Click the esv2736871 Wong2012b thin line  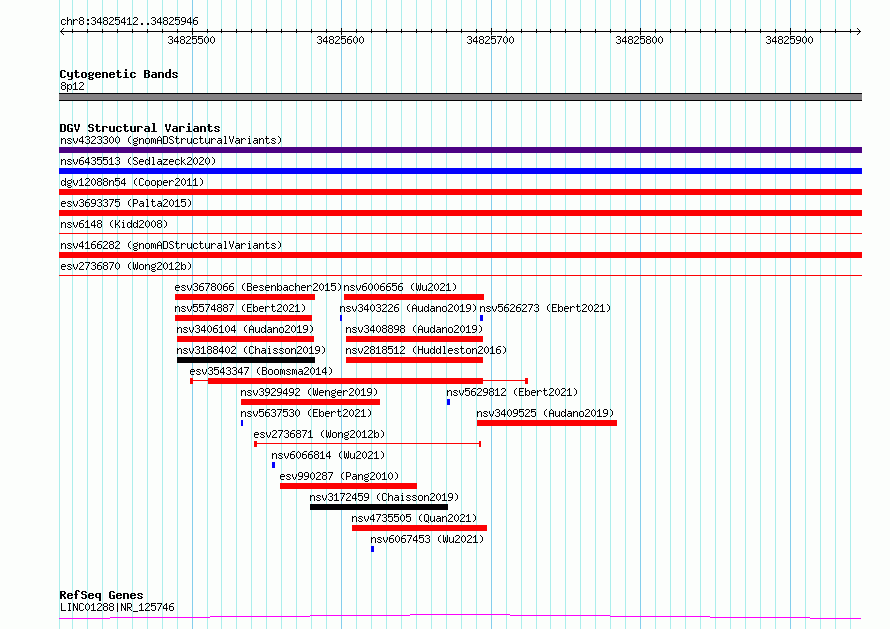click(368, 444)
